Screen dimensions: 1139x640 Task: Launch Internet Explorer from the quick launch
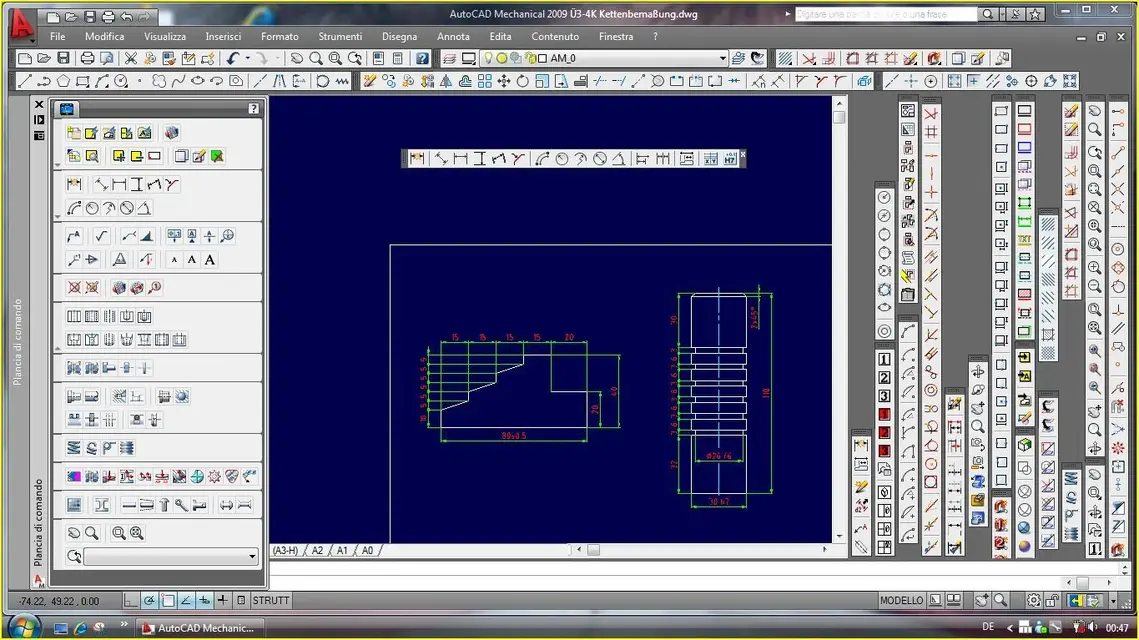(x=80, y=628)
